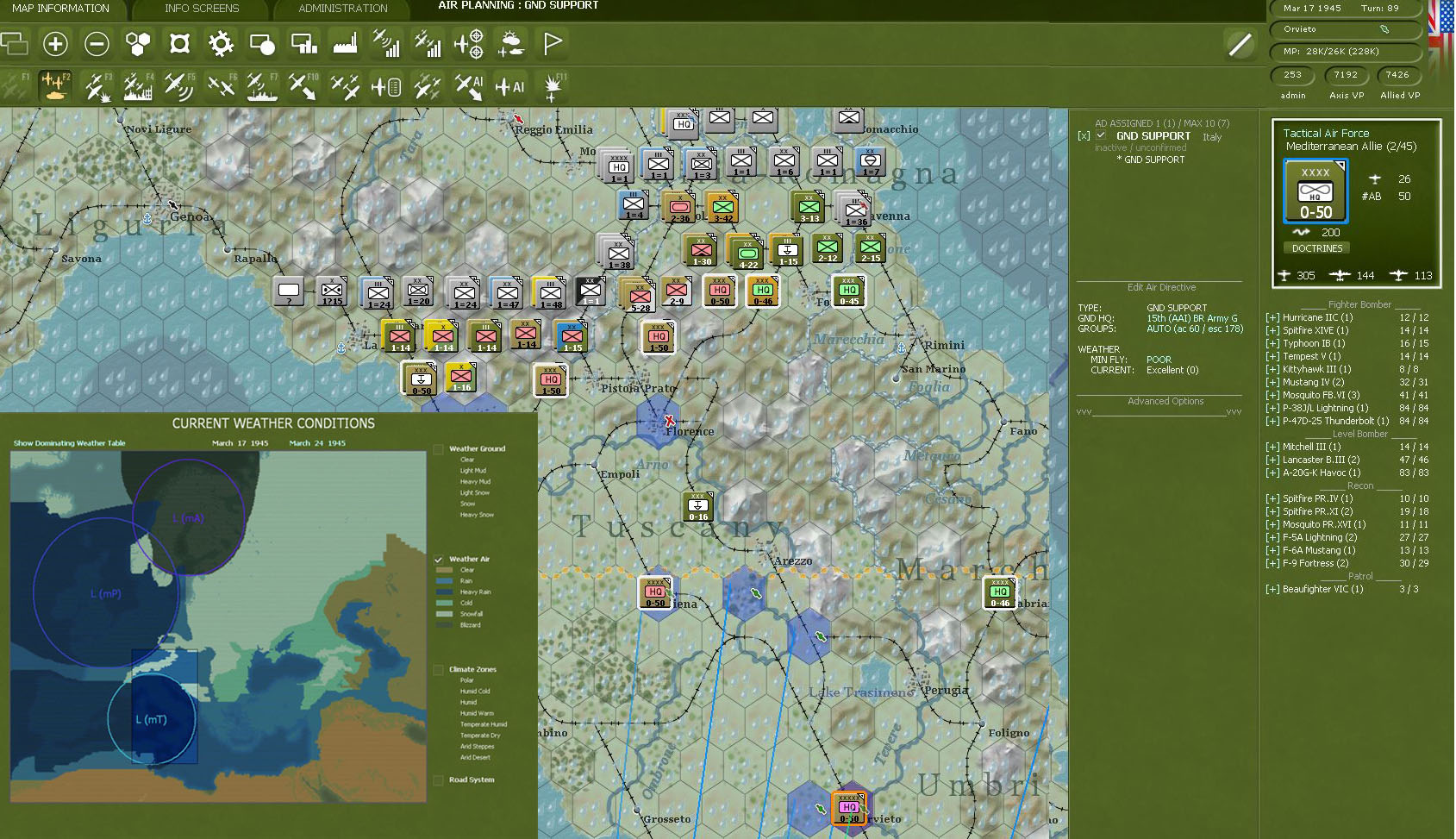Uncheck the Weather Air checkbox
The image size is (1456, 839).
pos(439,560)
